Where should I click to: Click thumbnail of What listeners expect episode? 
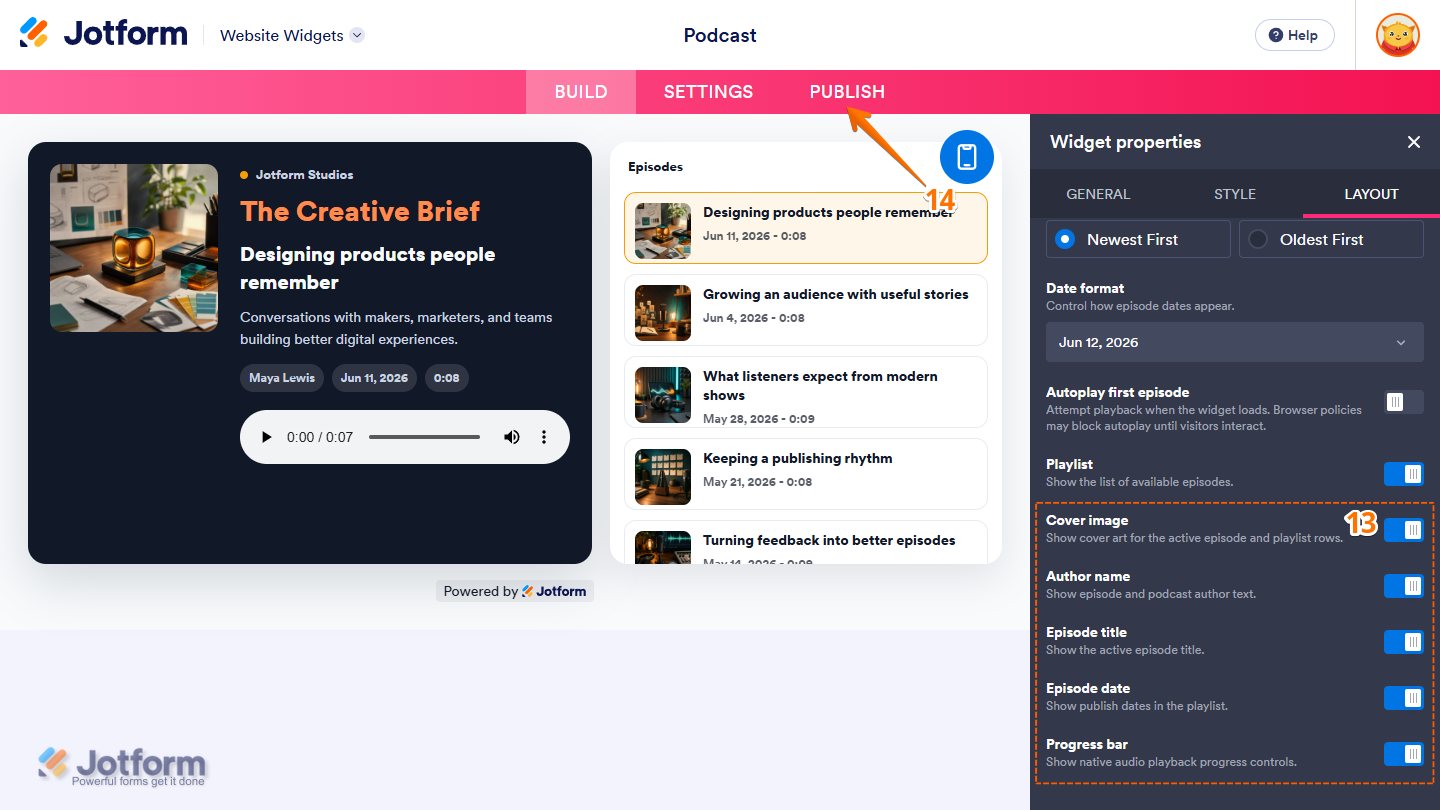coord(663,395)
